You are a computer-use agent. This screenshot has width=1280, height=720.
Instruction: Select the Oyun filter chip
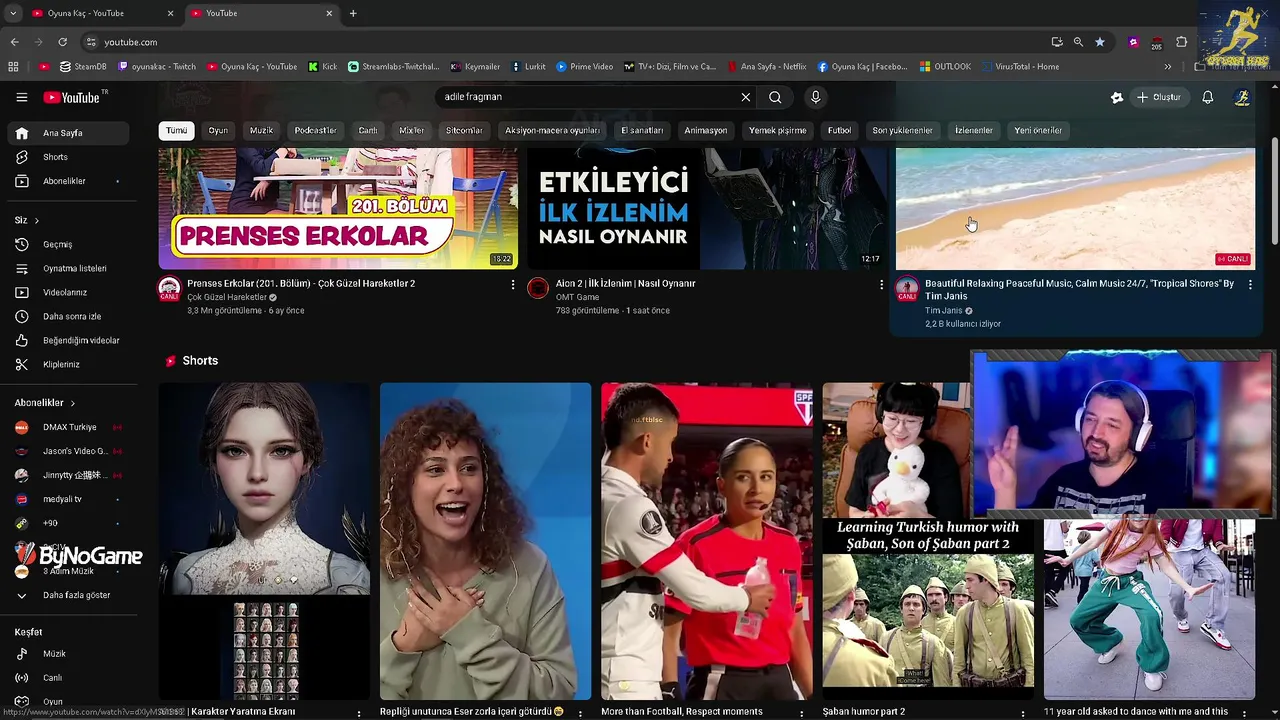coord(218,131)
